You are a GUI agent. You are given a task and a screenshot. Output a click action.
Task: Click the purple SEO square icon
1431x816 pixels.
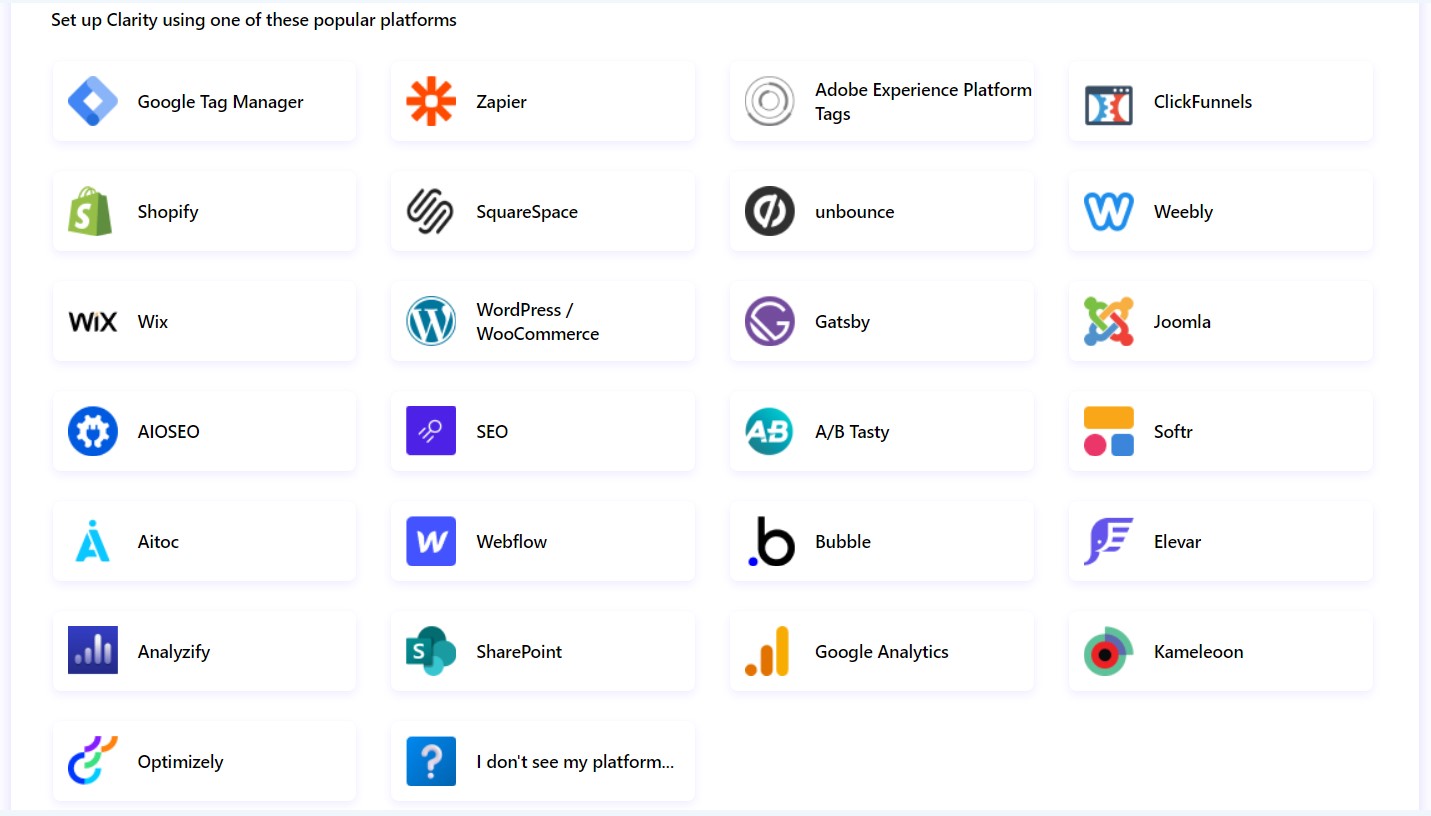coord(431,431)
